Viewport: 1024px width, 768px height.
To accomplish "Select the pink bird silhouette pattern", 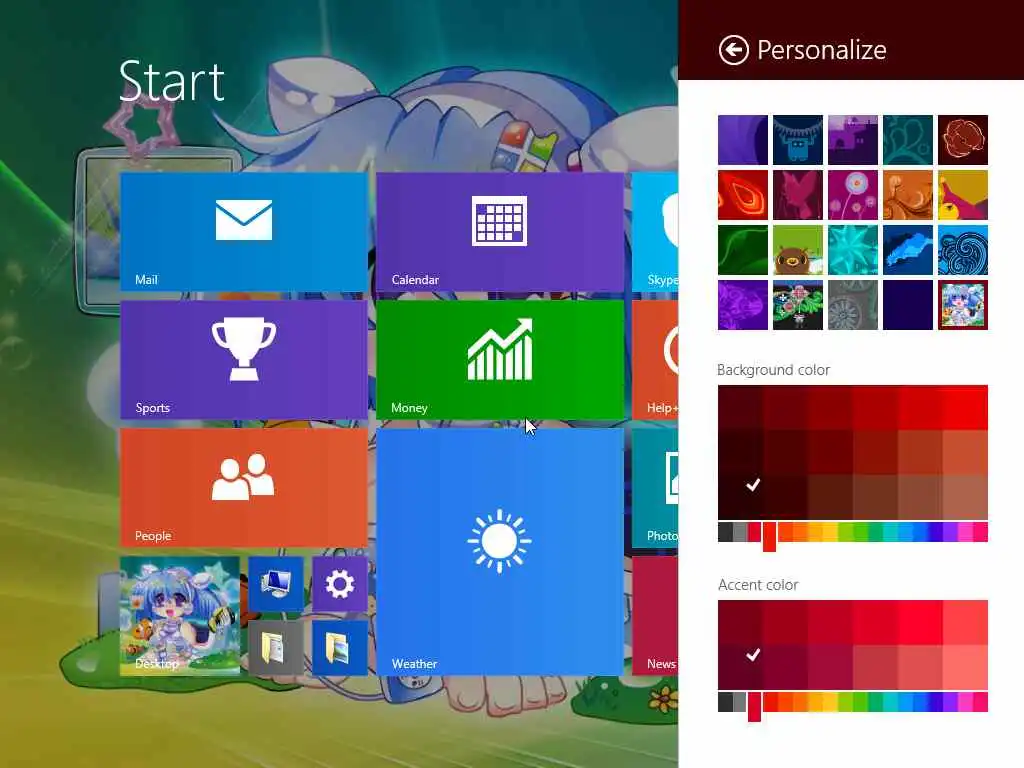I will click(x=798, y=195).
